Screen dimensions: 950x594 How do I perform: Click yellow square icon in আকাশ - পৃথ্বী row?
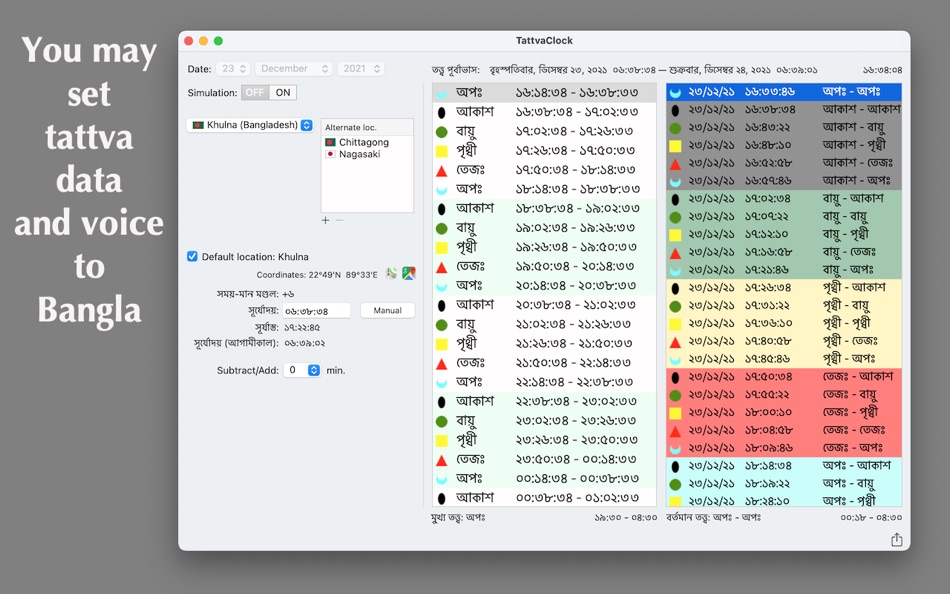pos(675,145)
